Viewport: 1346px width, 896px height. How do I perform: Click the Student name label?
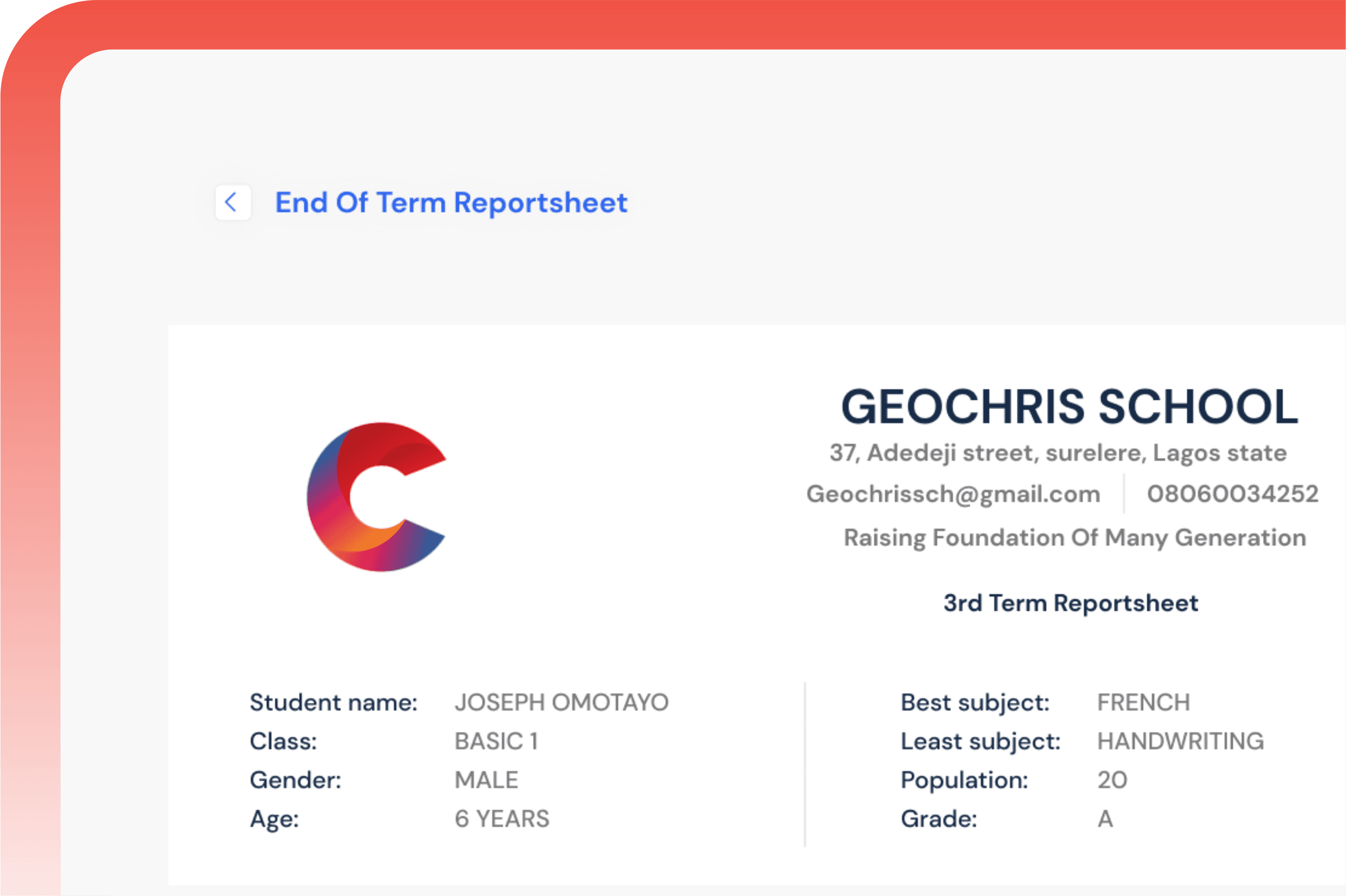[333, 702]
